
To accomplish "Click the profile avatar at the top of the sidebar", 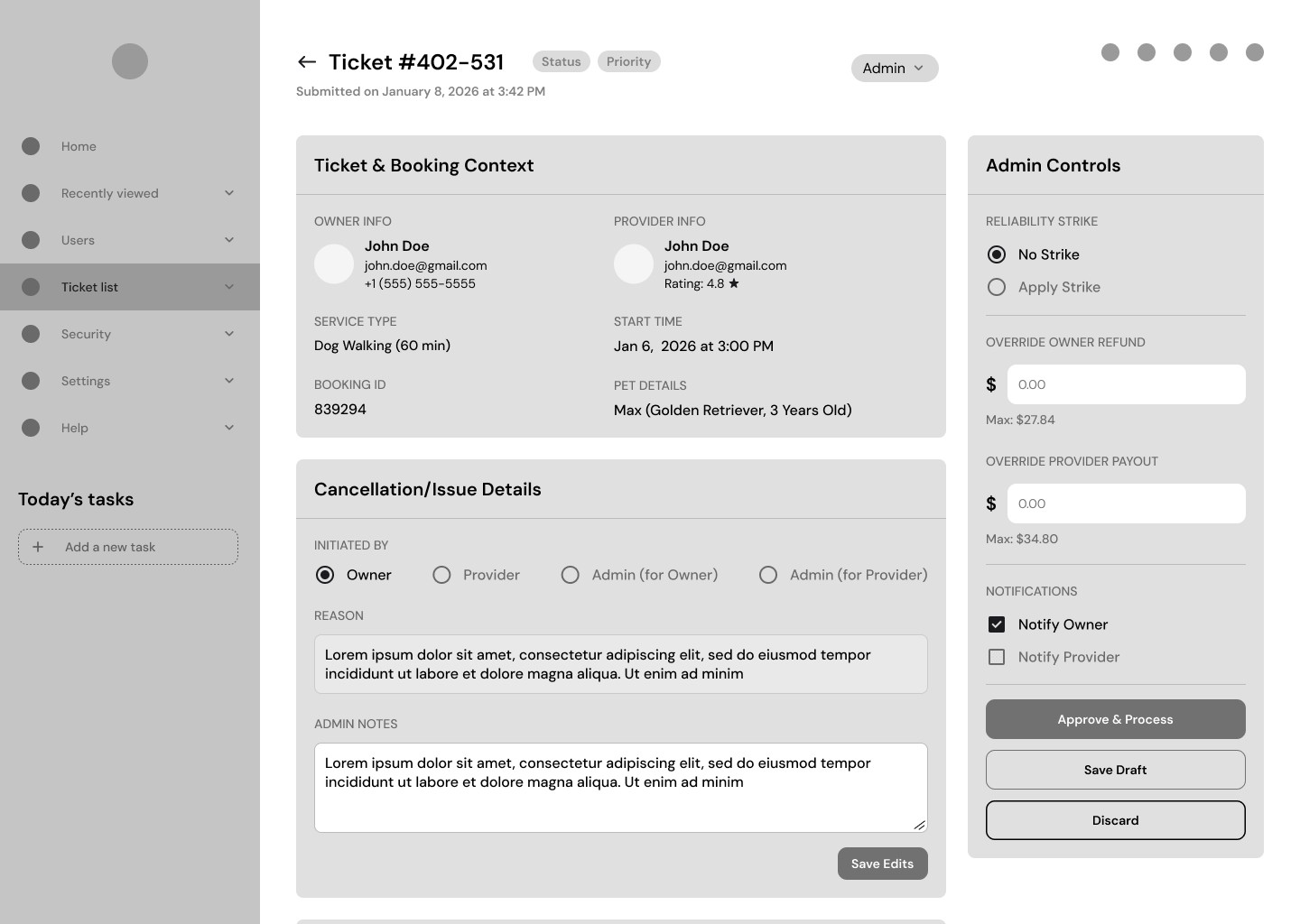I will click(x=130, y=61).
